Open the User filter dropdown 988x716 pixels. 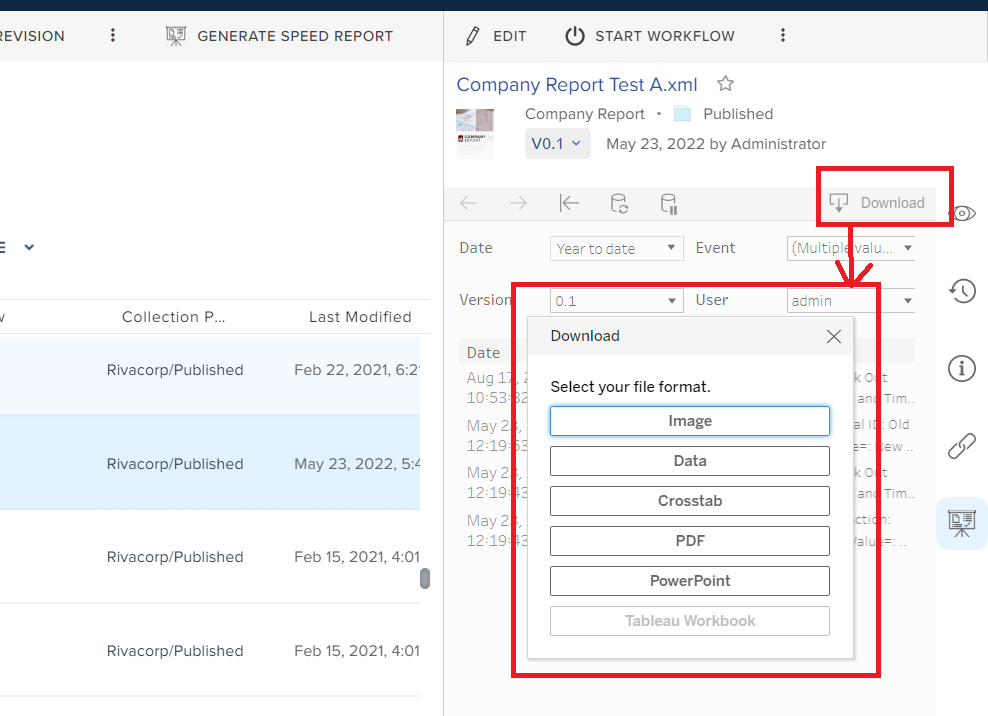coord(850,300)
